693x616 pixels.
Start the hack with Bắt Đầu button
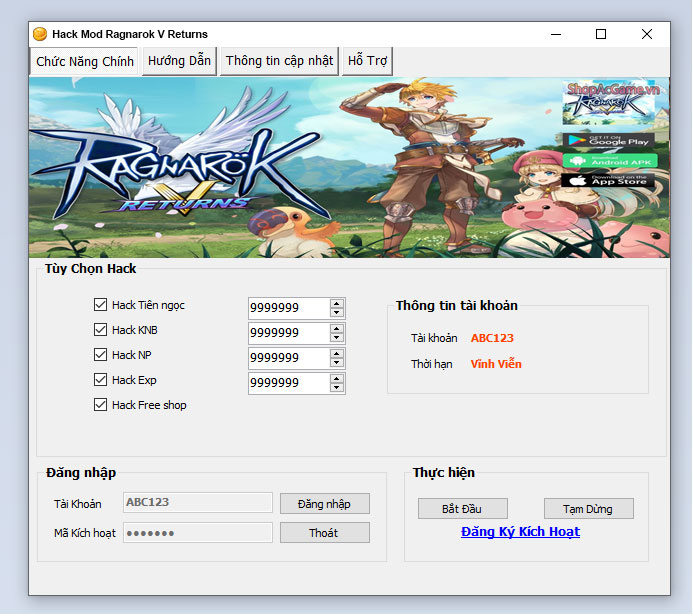pyautogui.click(x=463, y=509)
